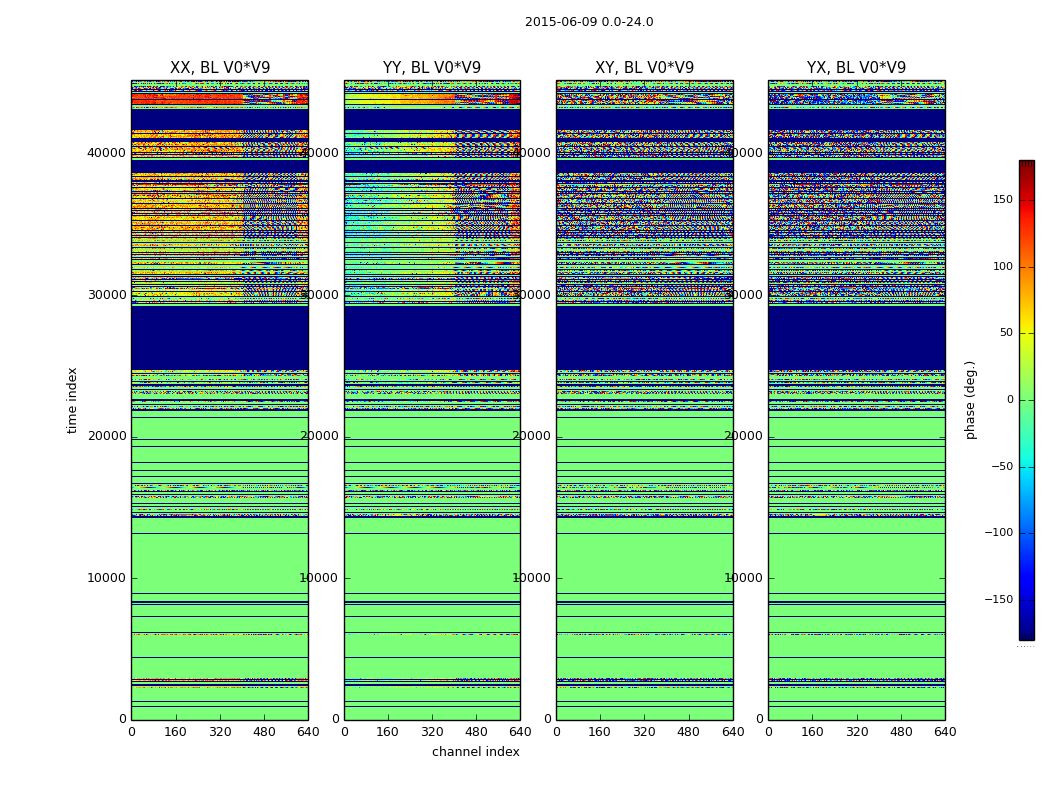Viewport: 1050px width, 800px height.
Task: Click the "YX, BL V0*V9" subplot title
Action: click(x=856, y=68)
